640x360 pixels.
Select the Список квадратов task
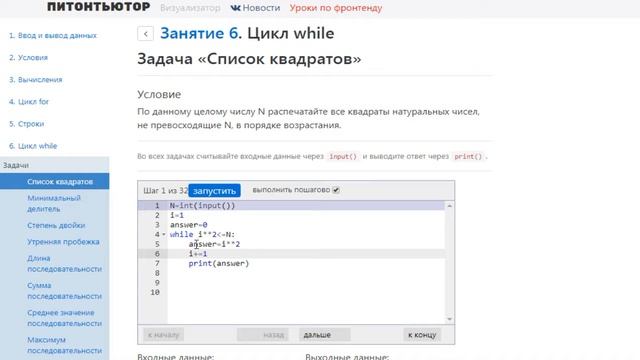pos(55,181)
